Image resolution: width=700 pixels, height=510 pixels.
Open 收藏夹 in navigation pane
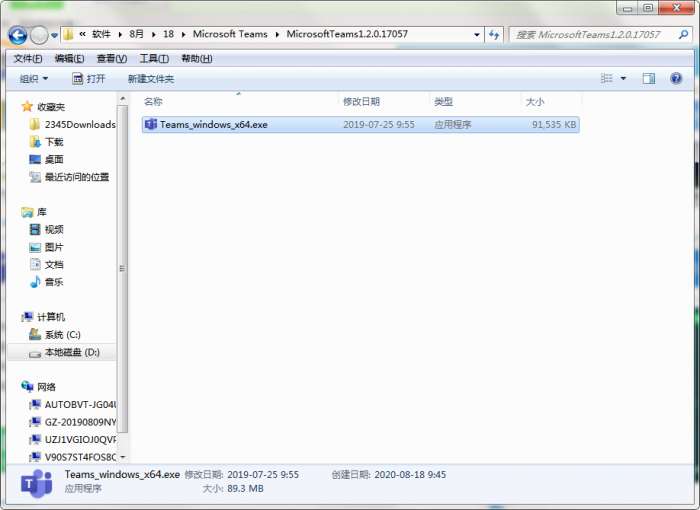(51, 107)
